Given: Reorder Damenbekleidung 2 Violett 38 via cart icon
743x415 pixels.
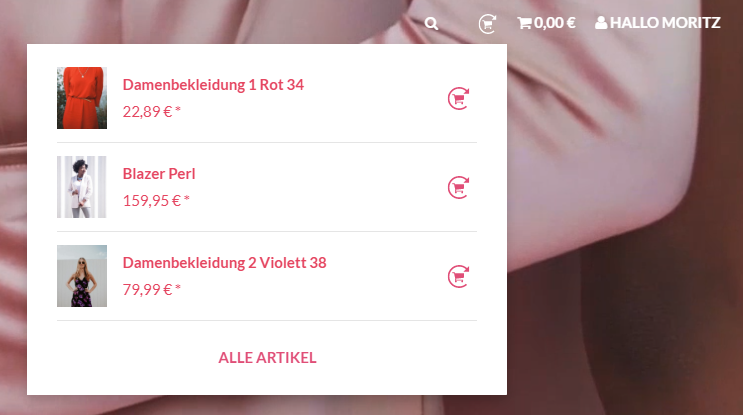Looking at the screenshot, I should (458, 277).
